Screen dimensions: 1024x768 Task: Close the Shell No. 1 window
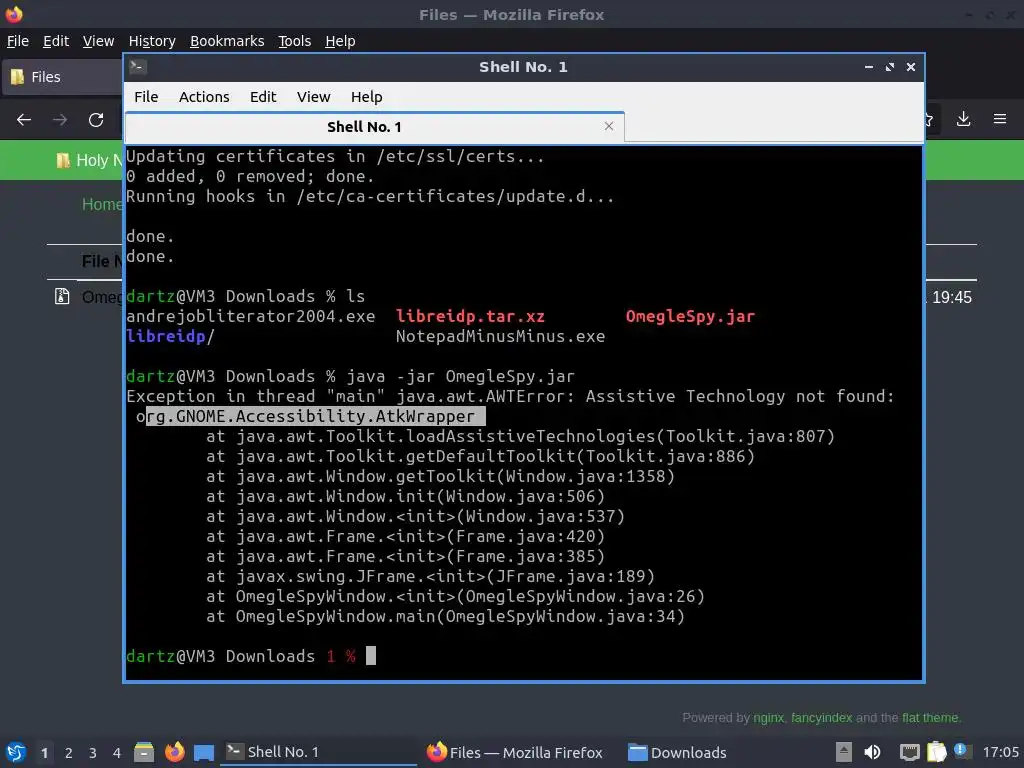(910, 67)
